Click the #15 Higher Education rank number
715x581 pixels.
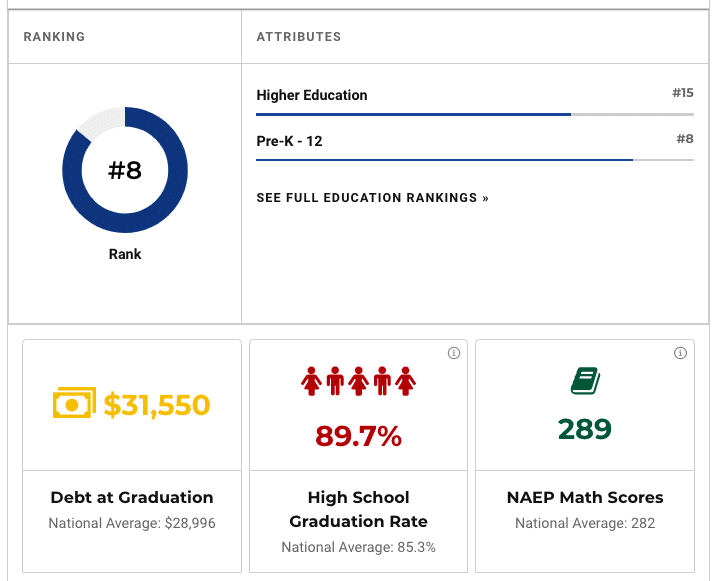pyautogui.click(x=682, y=93)
